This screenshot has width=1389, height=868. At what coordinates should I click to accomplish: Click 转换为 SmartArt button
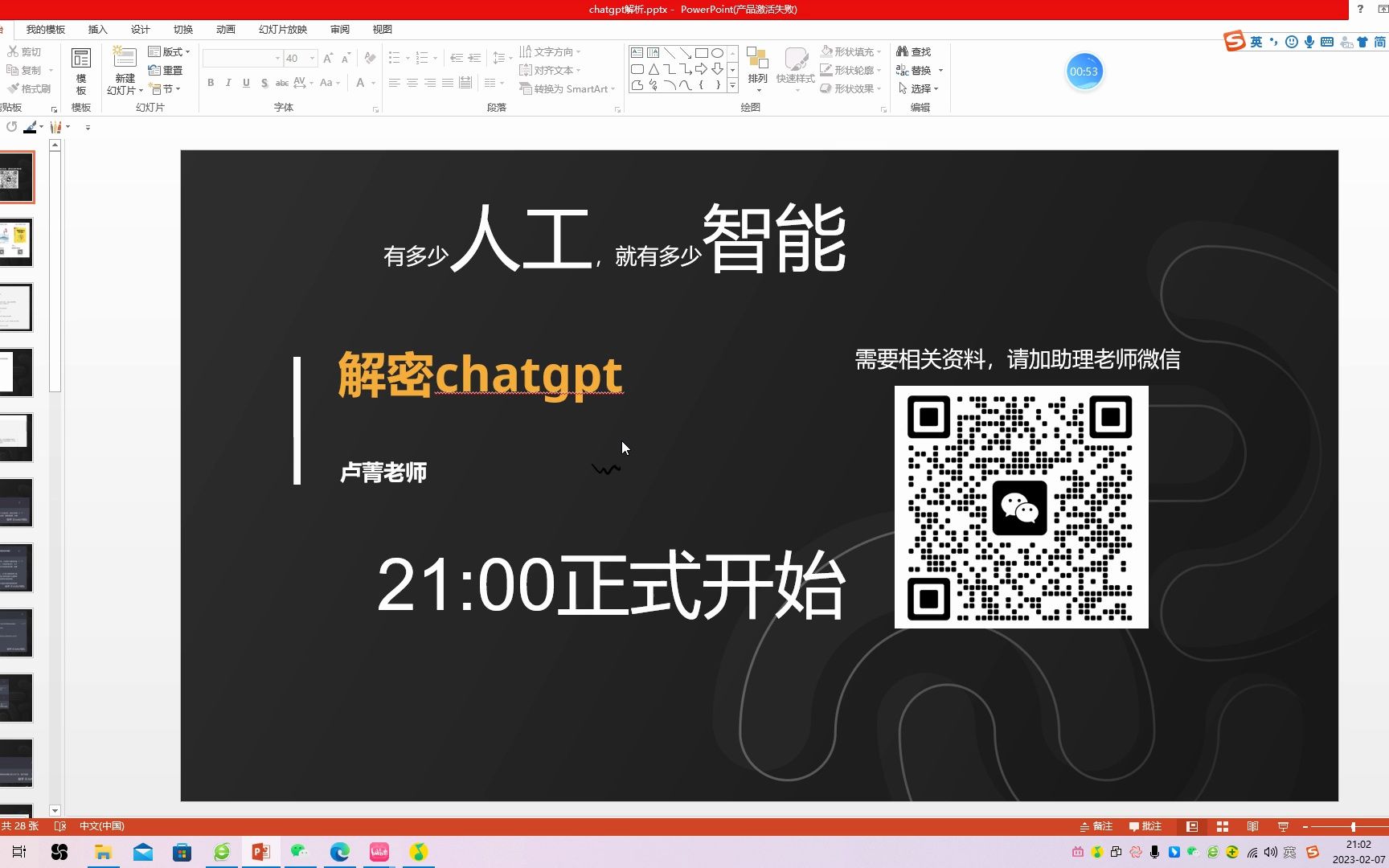(567, 88)
